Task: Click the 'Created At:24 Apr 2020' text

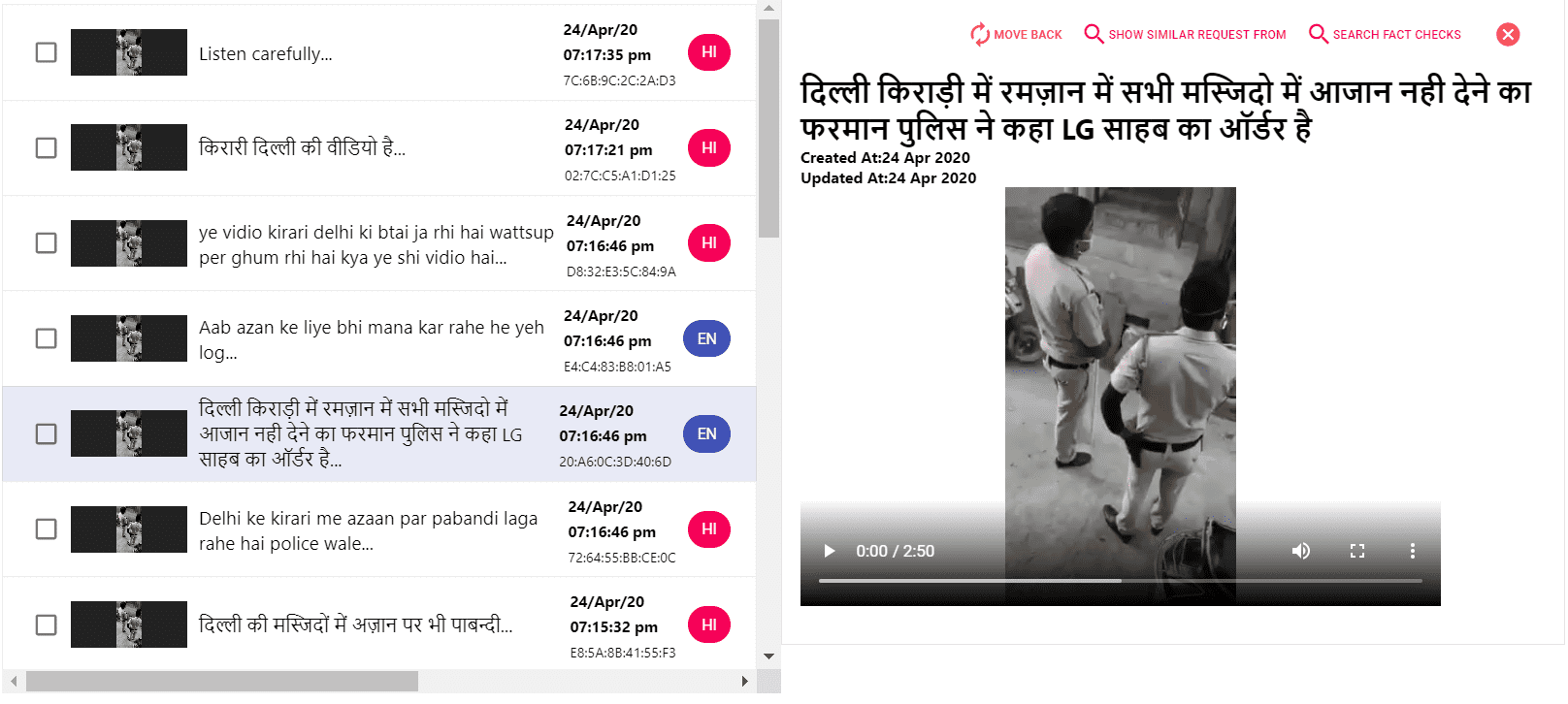Action: click(885, 158)
